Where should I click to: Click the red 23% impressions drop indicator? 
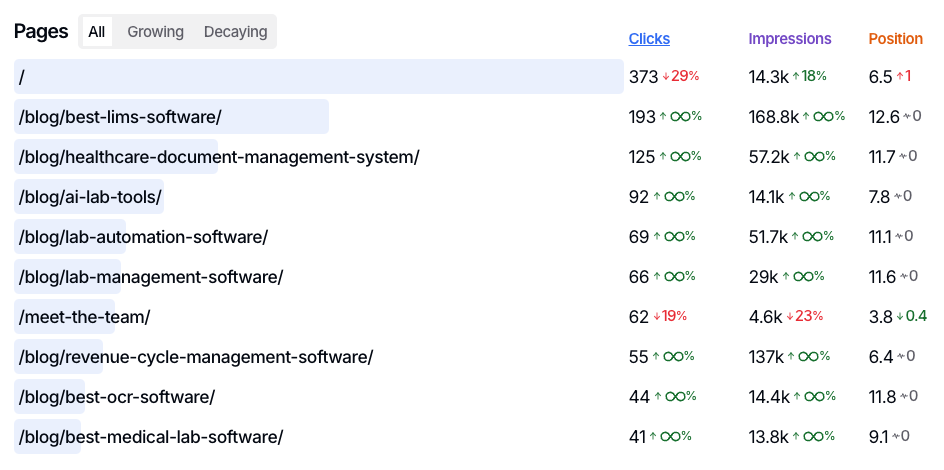(804, 316)
